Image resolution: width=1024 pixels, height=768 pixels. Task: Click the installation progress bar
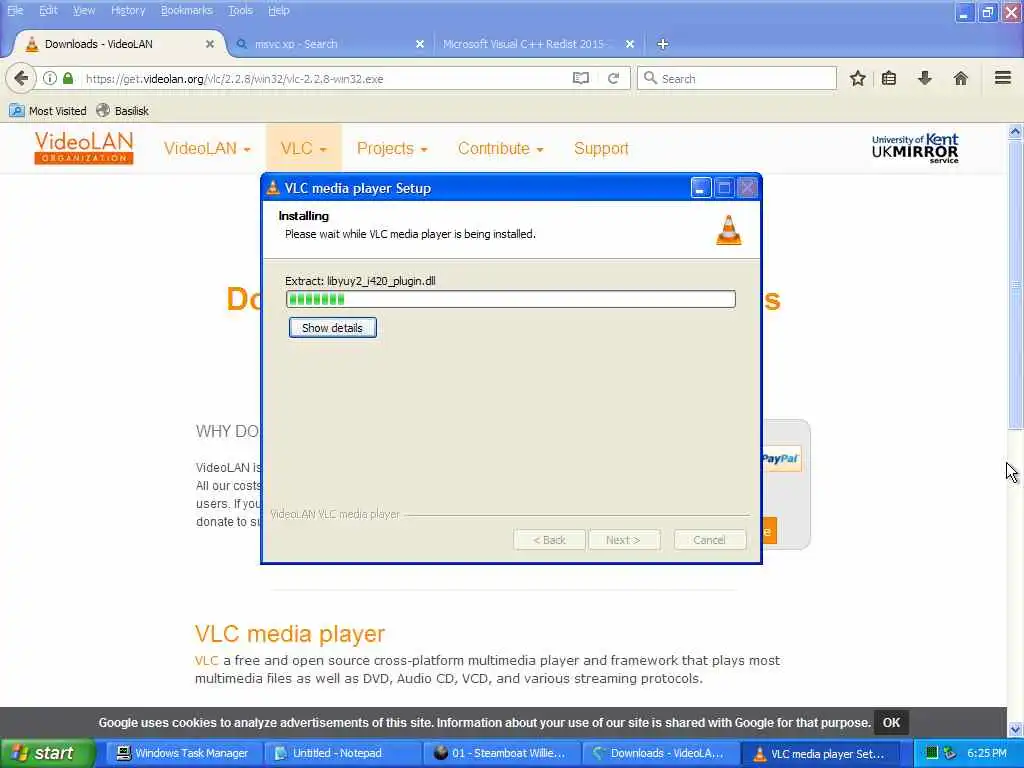click(x=511, y=299)
